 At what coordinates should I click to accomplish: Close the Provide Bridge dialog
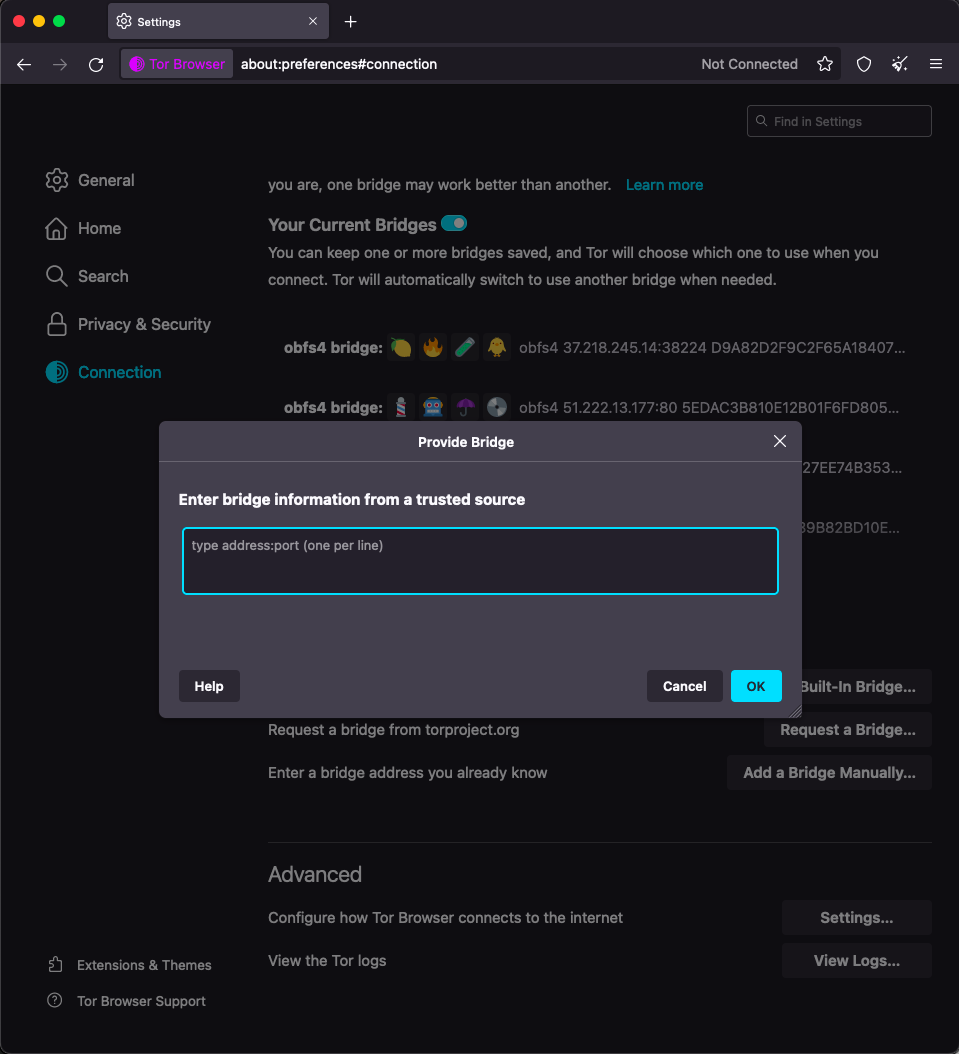(780, 441)
